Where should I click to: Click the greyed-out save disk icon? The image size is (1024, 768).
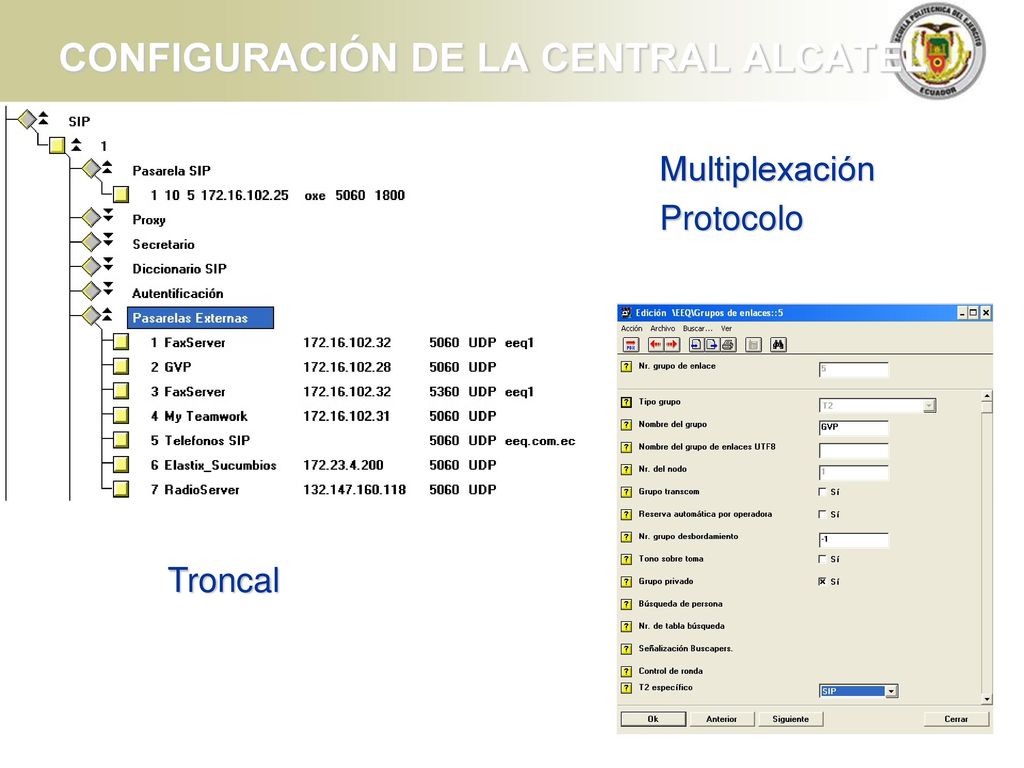coord(753,345)
